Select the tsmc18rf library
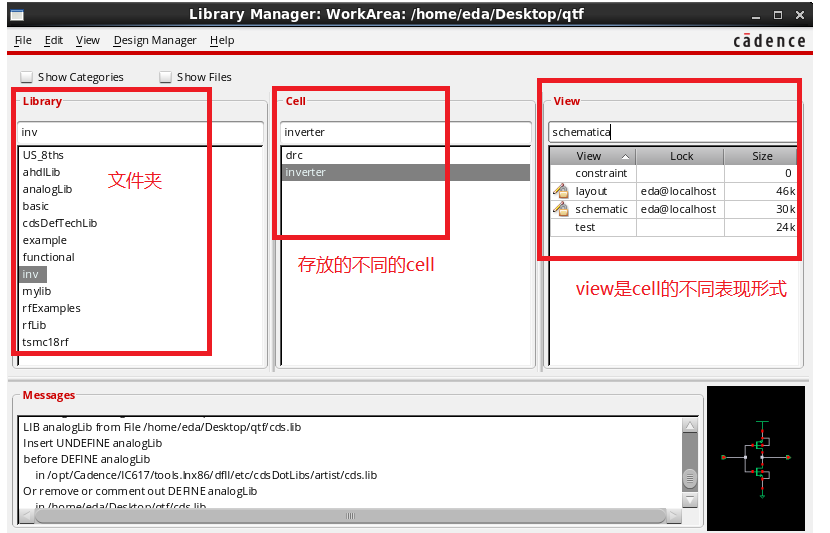 tap(46, 342)
